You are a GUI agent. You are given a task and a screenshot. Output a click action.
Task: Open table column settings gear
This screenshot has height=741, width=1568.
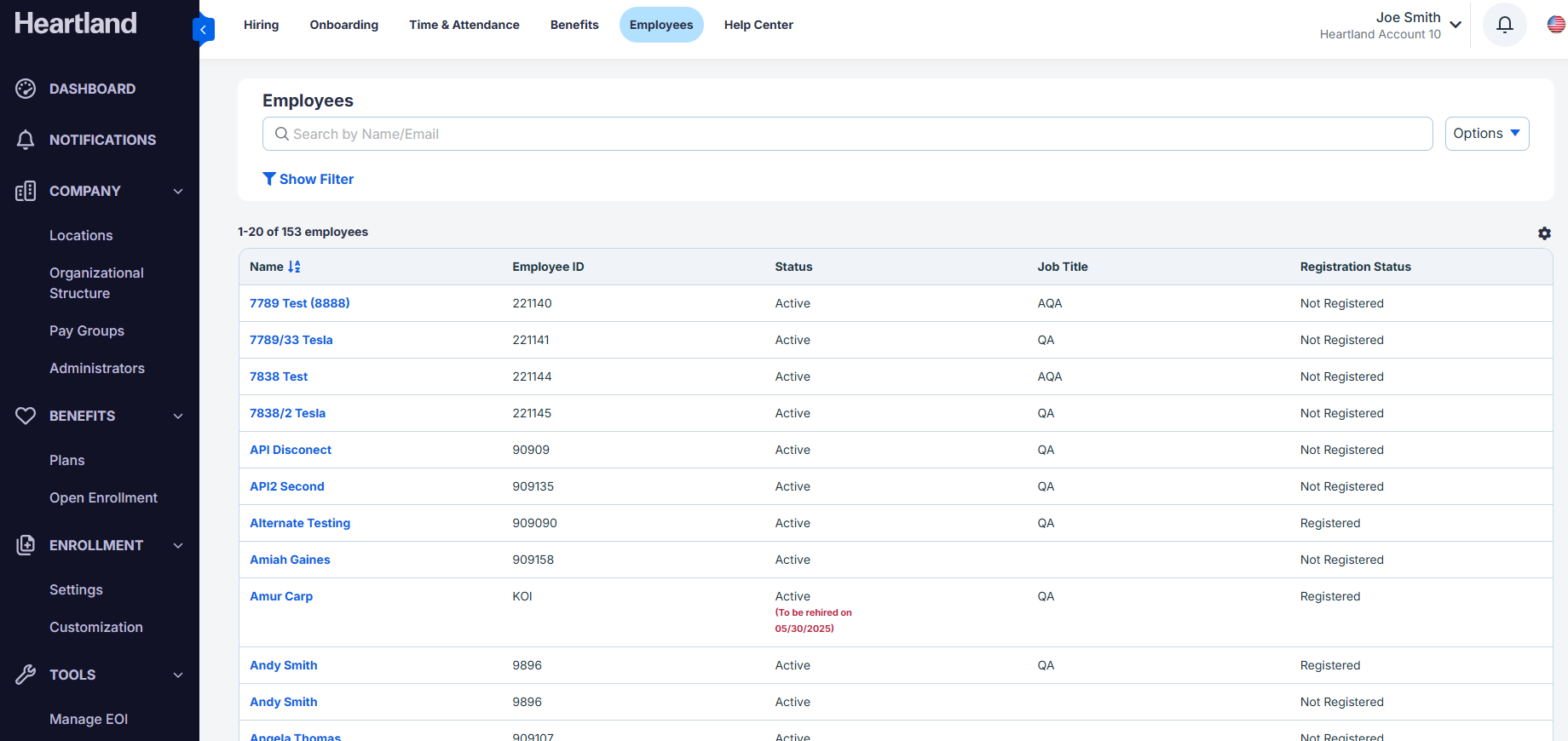[1544, 233]
